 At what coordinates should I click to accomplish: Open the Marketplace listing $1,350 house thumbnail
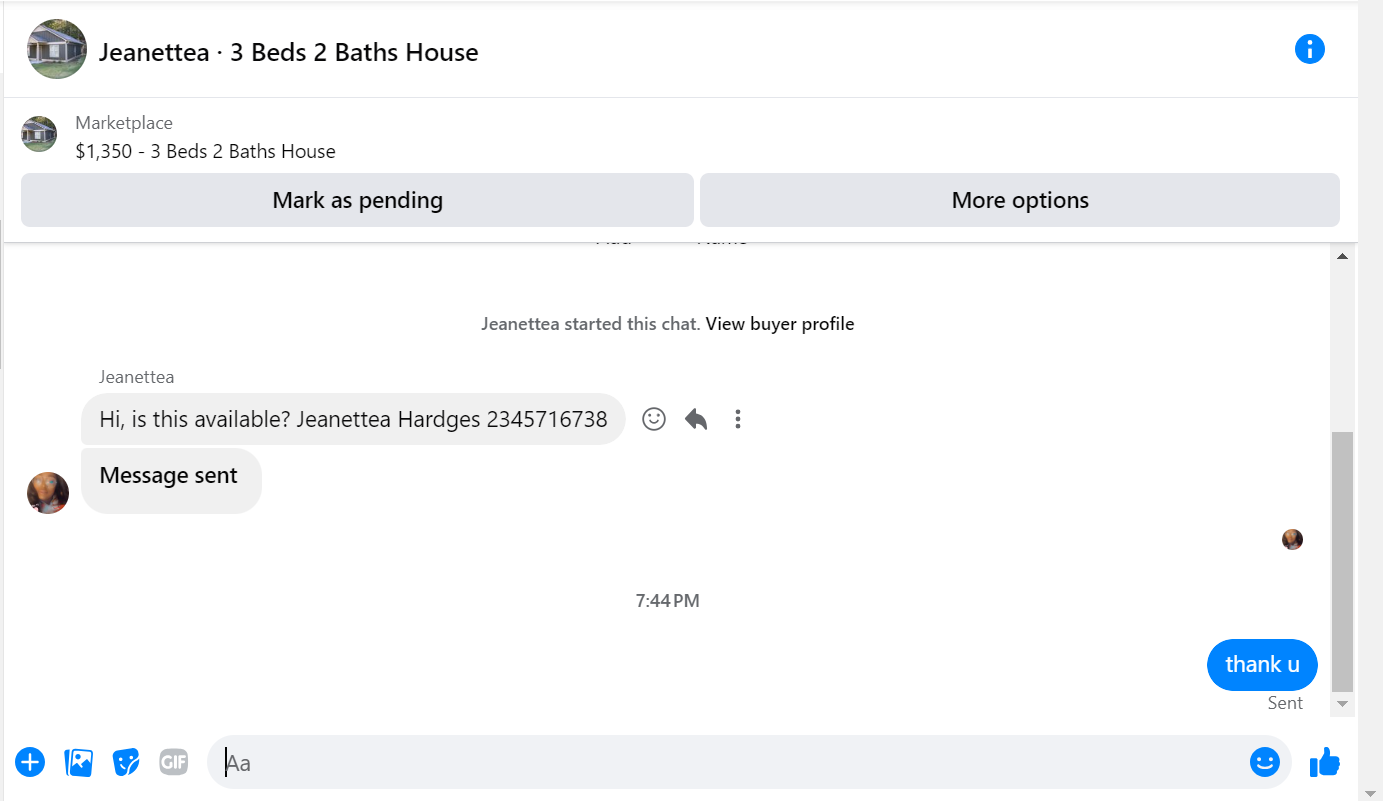(40, 134)
